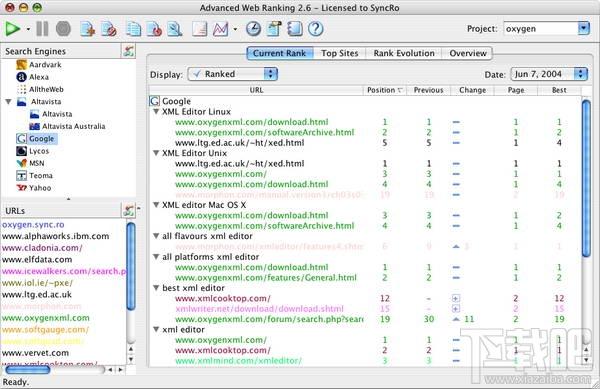Select Google in the search engines list

[36, 138]
